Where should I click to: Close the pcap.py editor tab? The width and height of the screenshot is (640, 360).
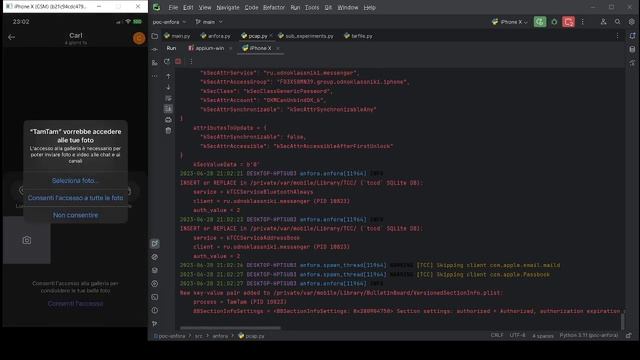tap(271, 36)
